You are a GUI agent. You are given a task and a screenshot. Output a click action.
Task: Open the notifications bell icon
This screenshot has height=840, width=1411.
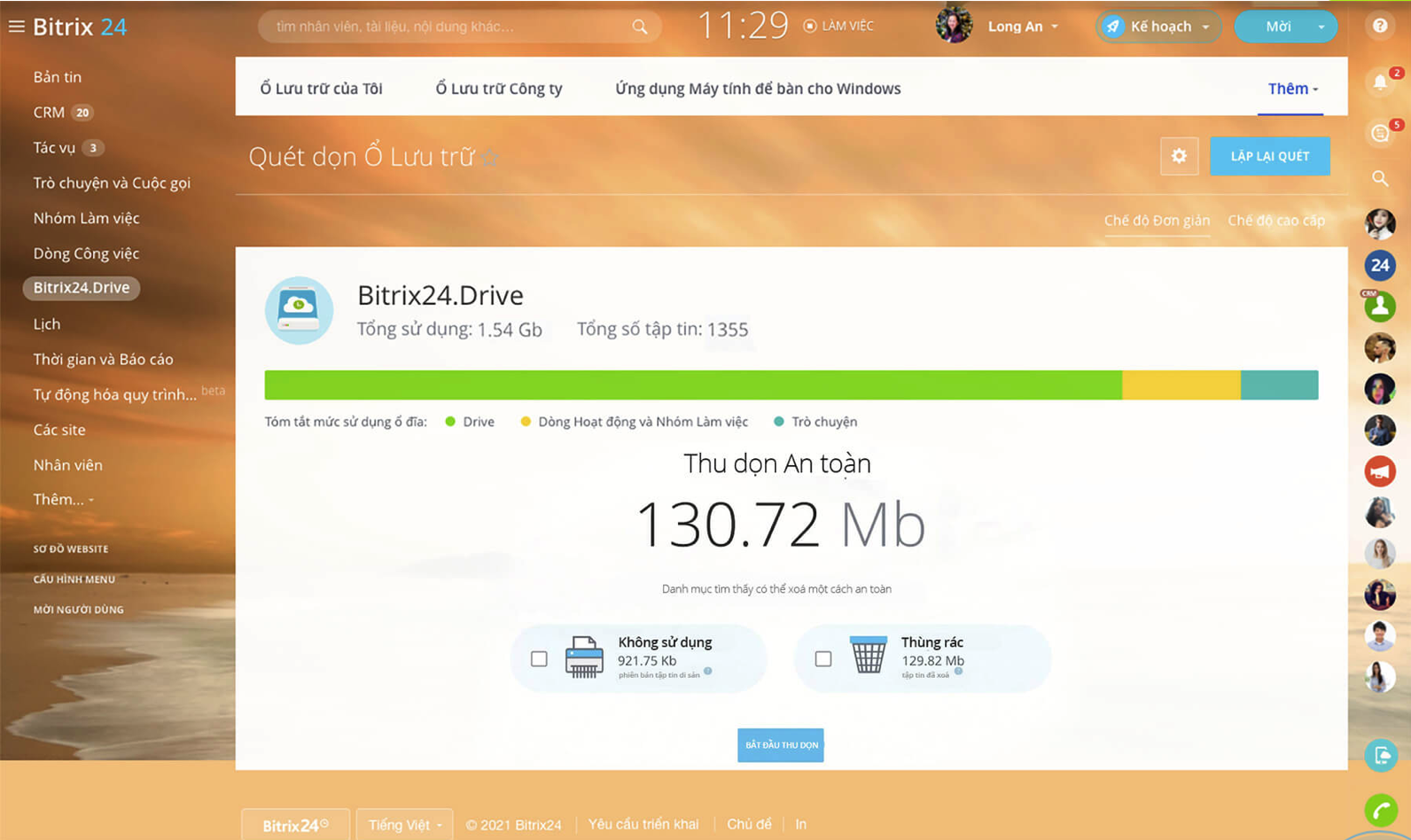[x=1380, y=82]
